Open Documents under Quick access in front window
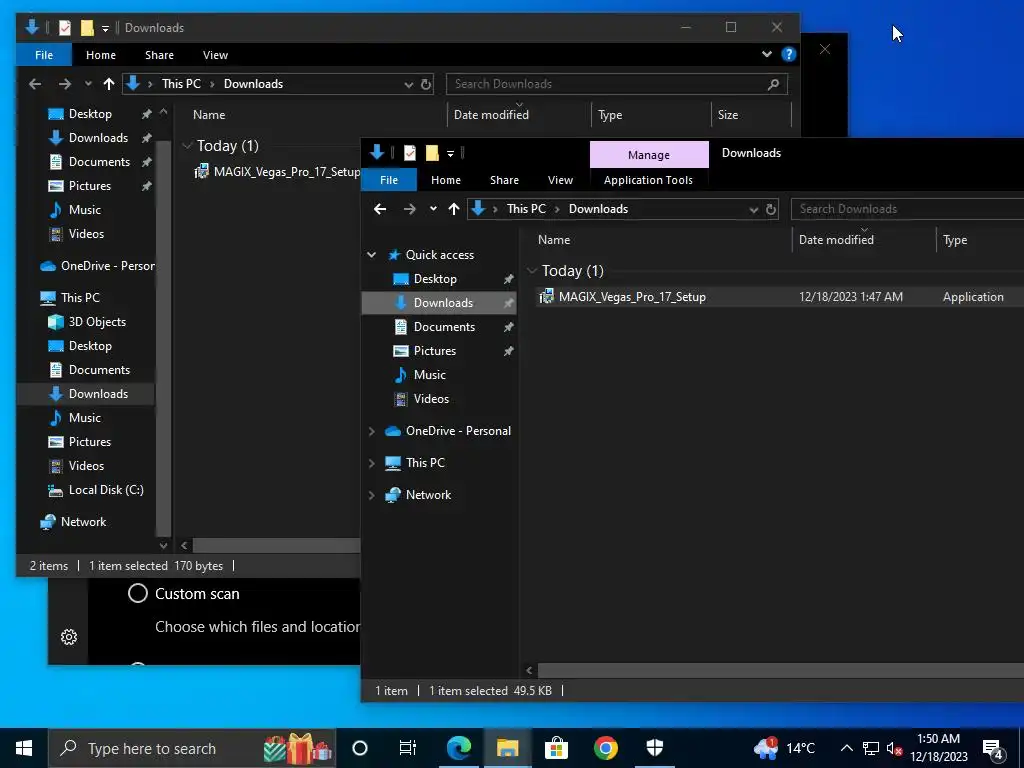Image resolution: width=1024 pixels, height=768 pixels. tap(444, 327)
